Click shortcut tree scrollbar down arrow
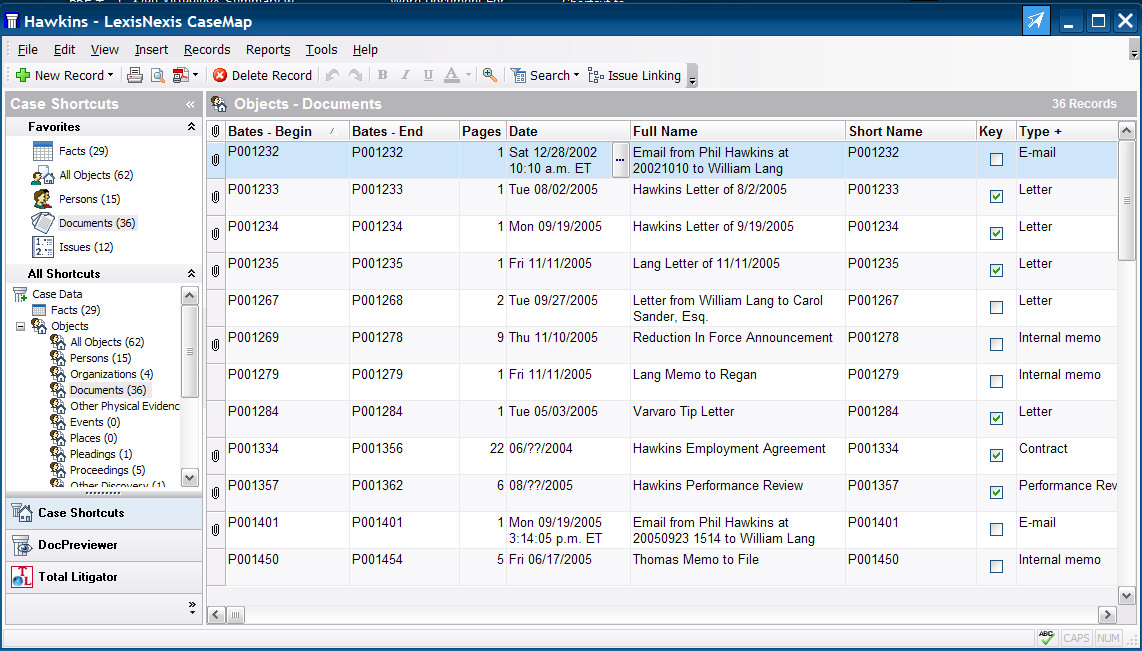The image size is (1142, 651). click(x=189, y=478)
